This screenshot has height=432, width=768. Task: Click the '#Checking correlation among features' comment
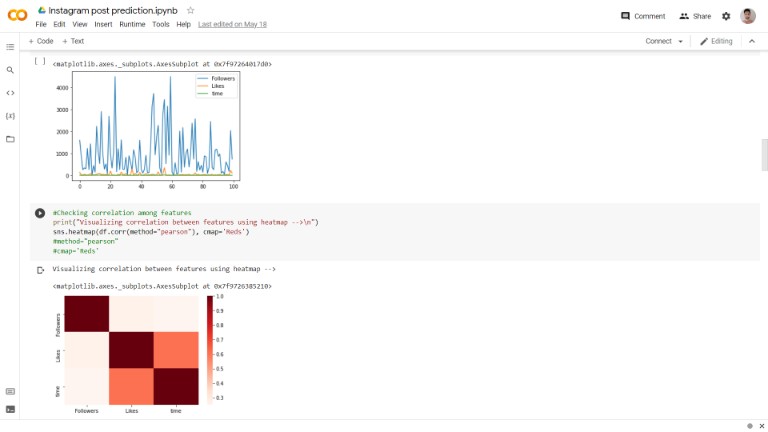click(122, 213)
